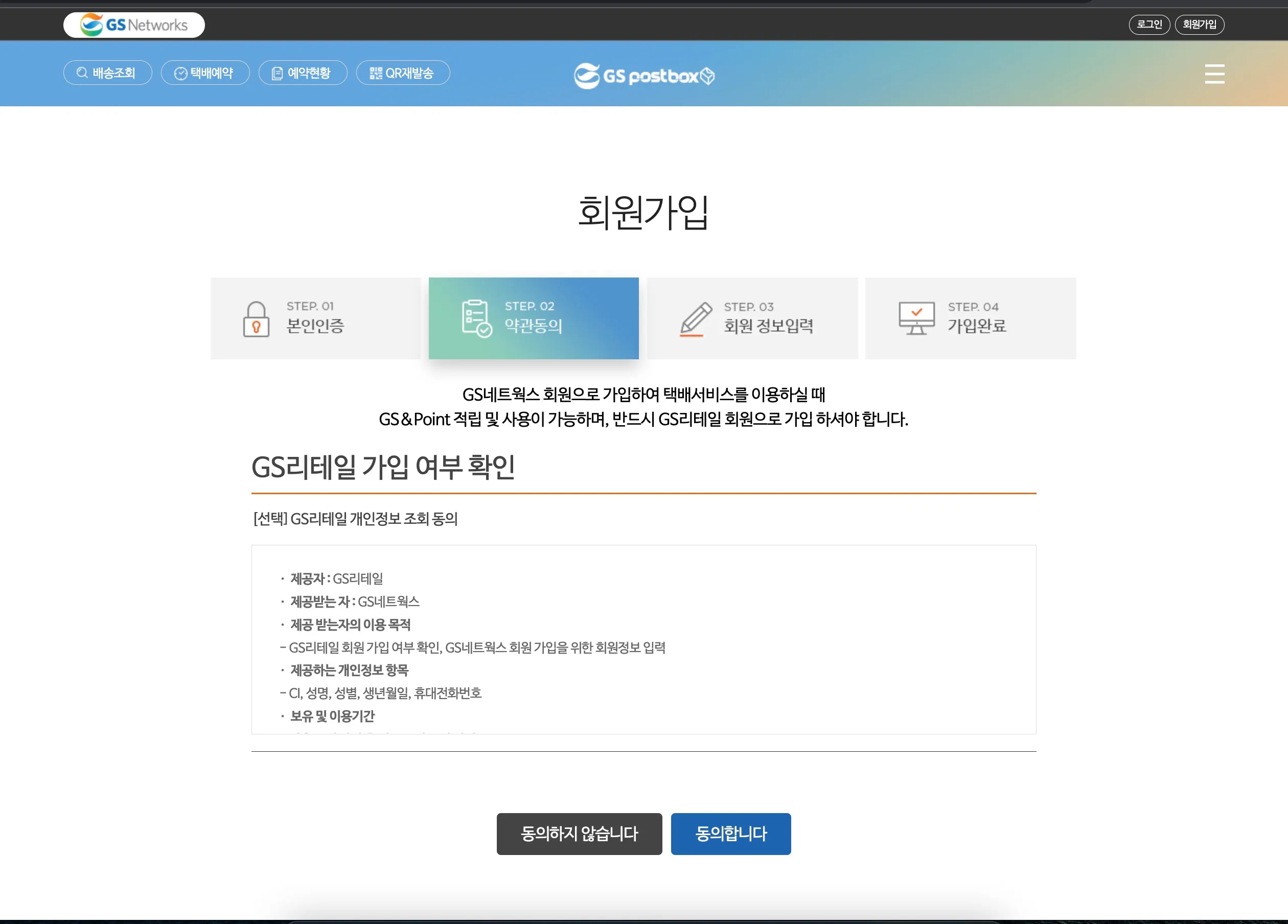1288x924 pixels.
Task: Click the lock icon in STEP 01
Action: pos(256,318)
